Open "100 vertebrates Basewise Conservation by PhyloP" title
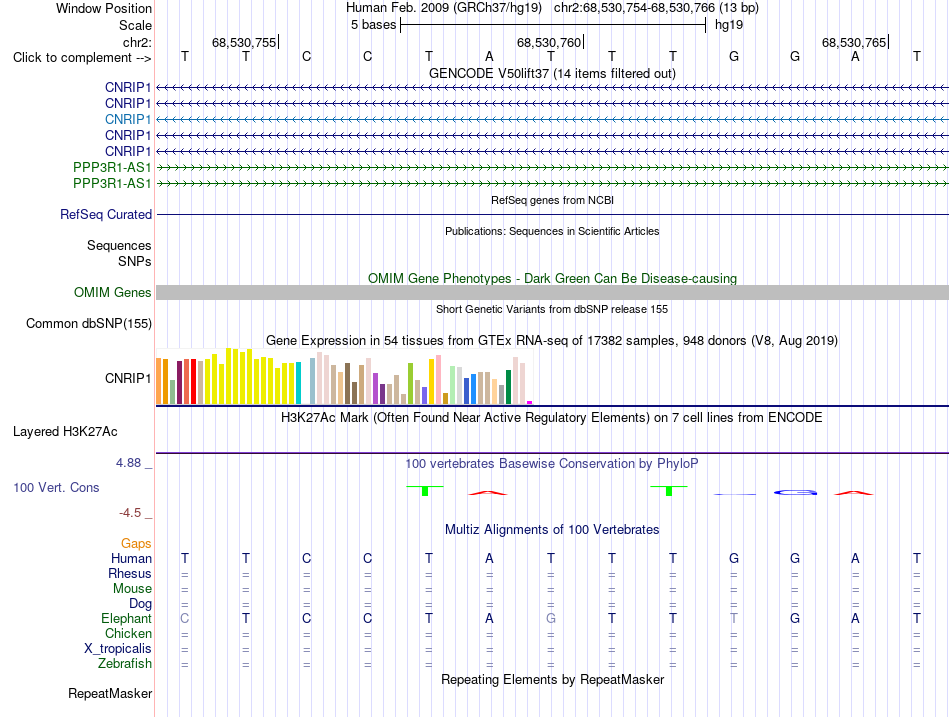The height and width of the screenshot is (717, 950). point(552,464)
